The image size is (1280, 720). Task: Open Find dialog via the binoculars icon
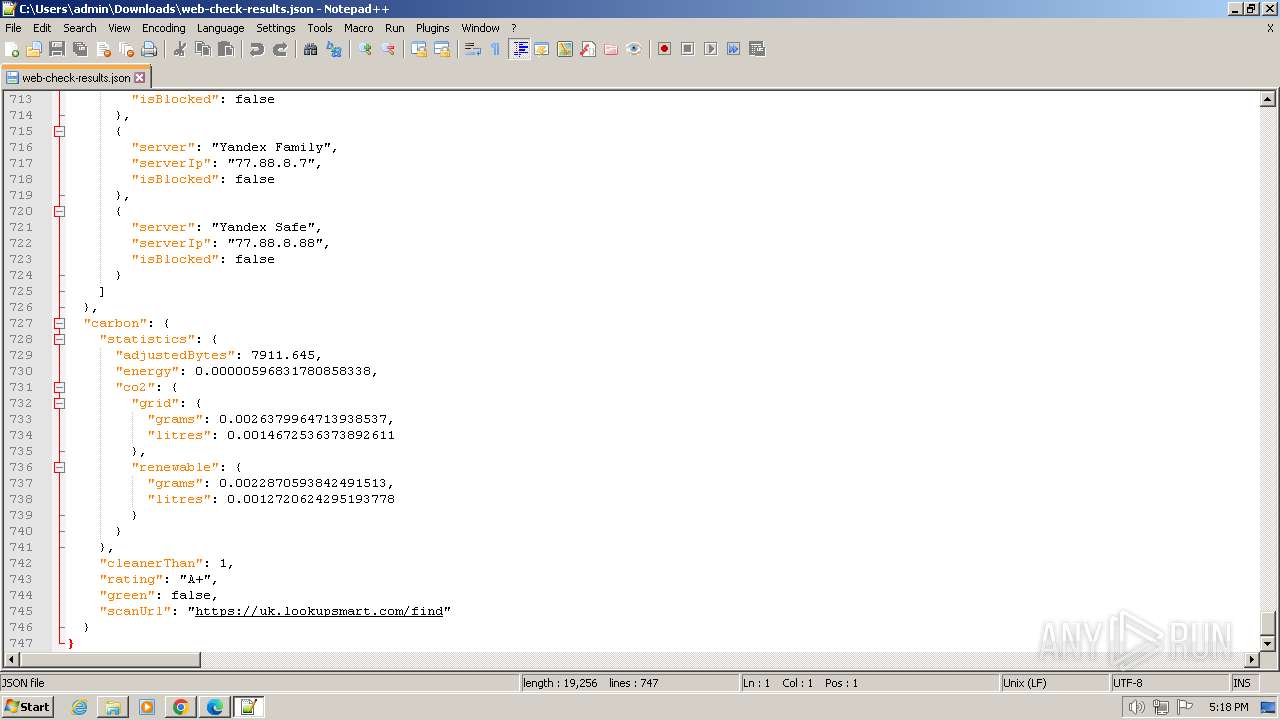(x=311, y=49)
